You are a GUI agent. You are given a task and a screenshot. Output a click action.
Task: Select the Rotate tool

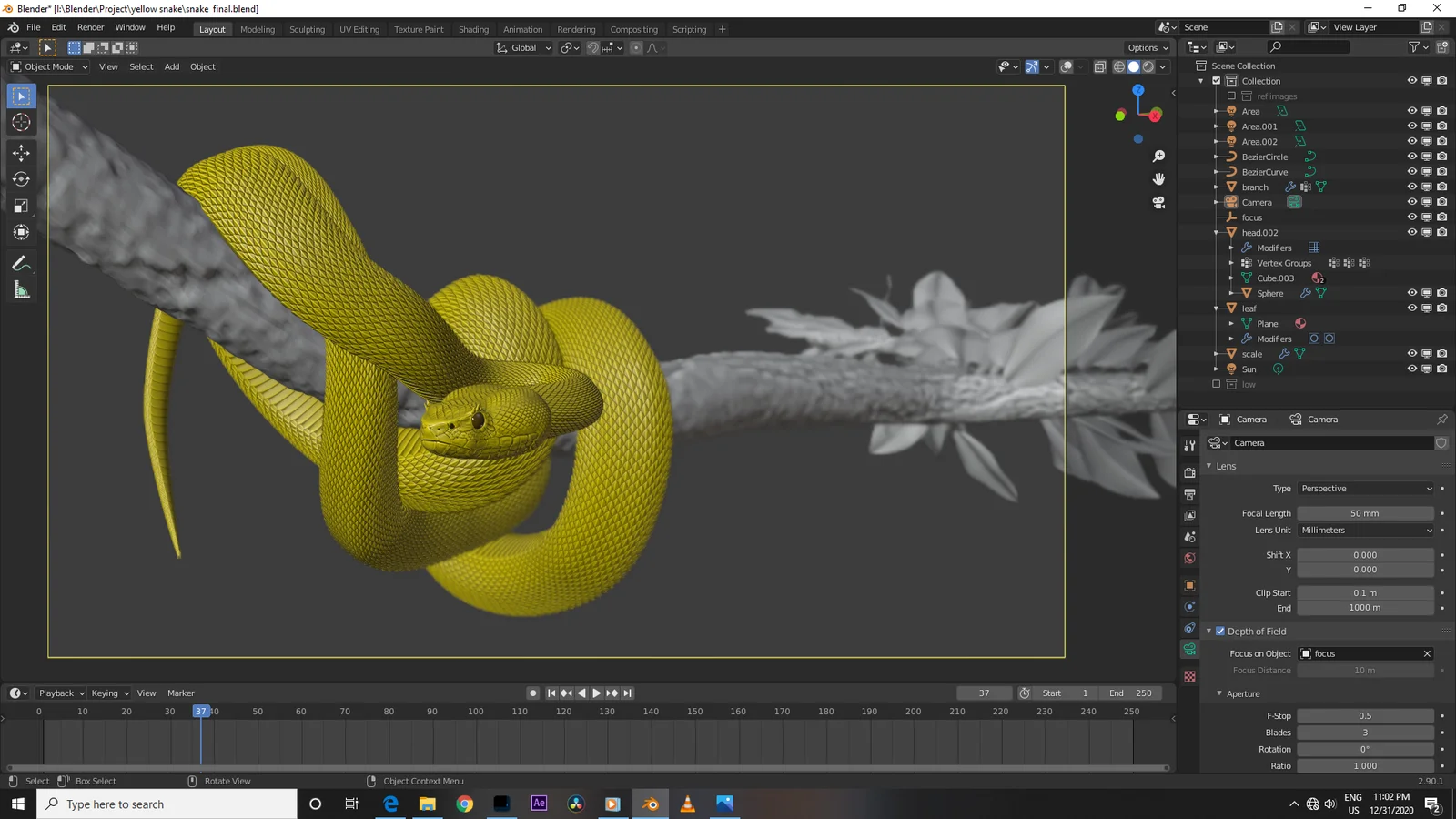21,179
